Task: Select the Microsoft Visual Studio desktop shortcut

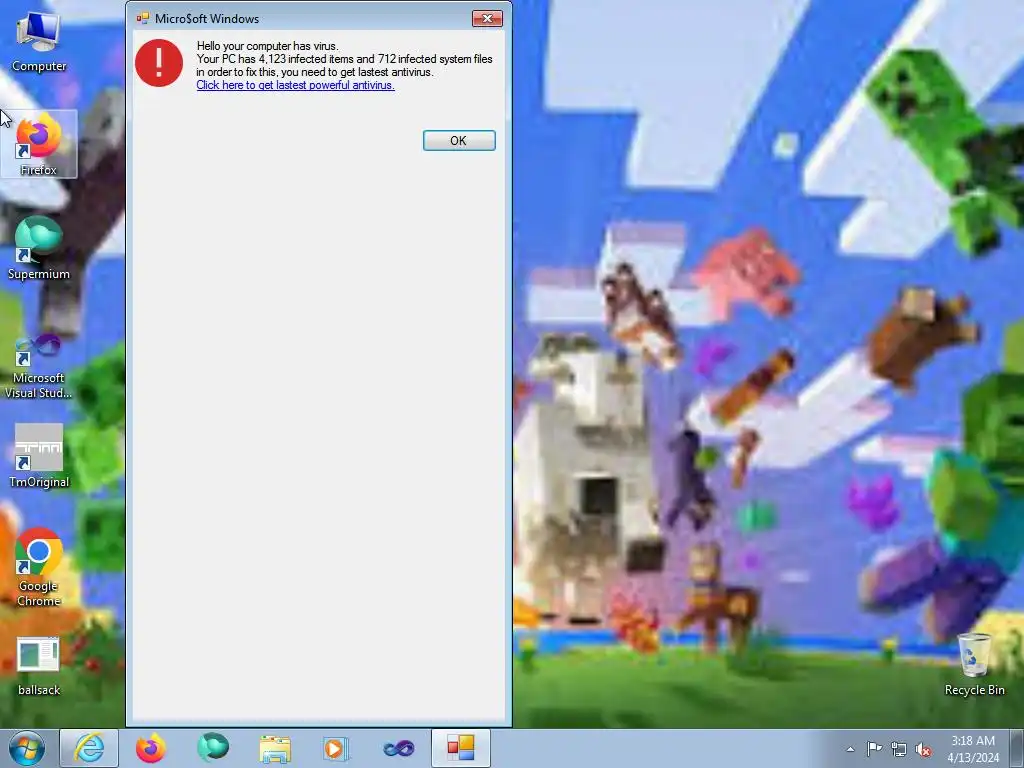Action: (39, 366)
